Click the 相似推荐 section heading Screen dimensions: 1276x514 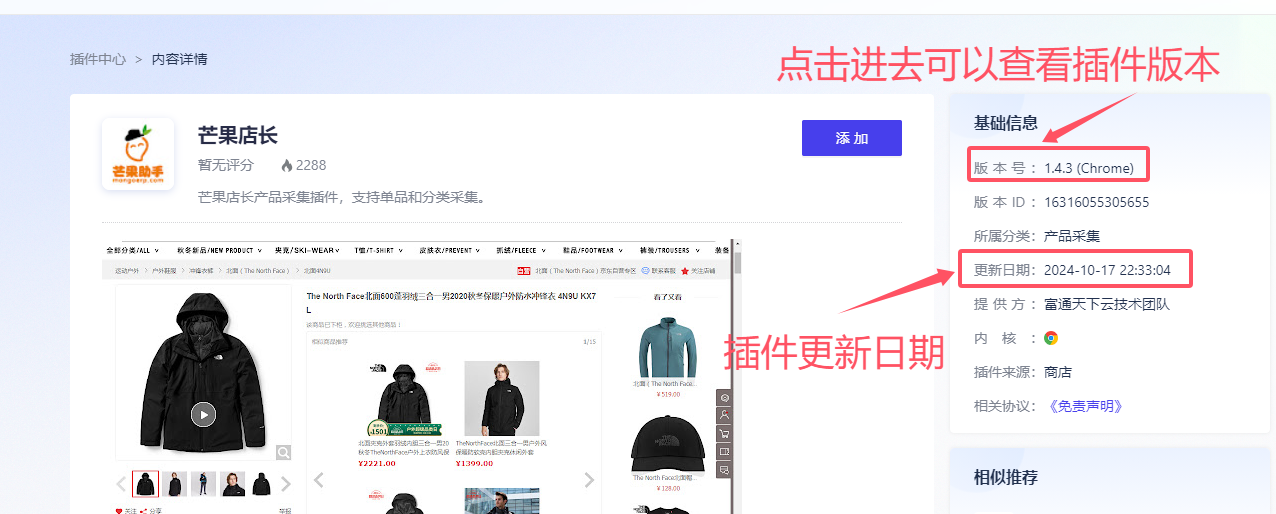click(x=1006, y=477)
